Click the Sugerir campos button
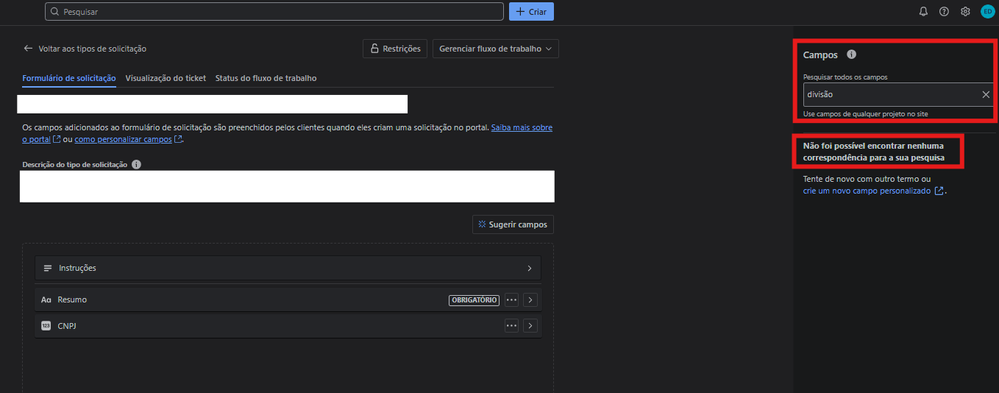 [x=513, y=225]
